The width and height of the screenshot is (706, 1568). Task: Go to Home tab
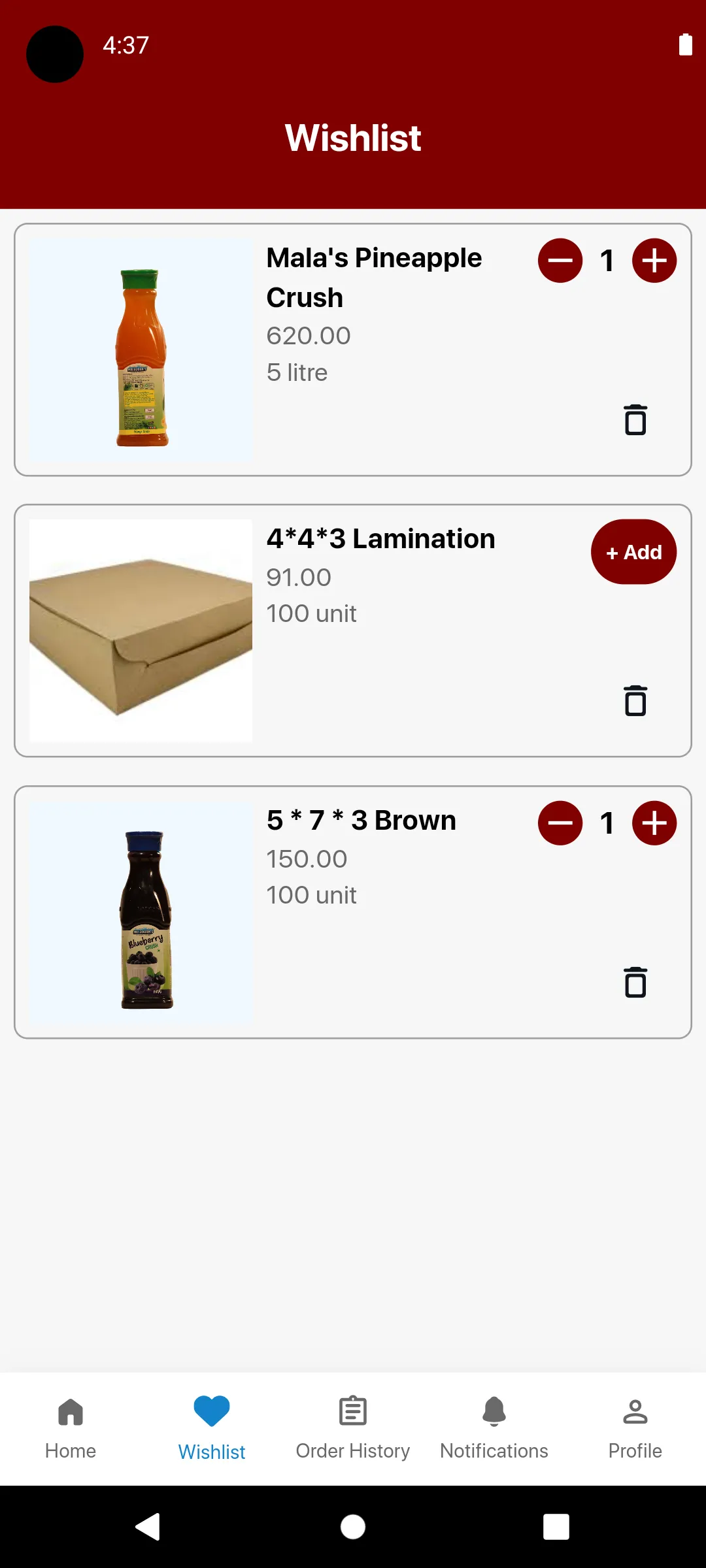(x=71, y=1429)
